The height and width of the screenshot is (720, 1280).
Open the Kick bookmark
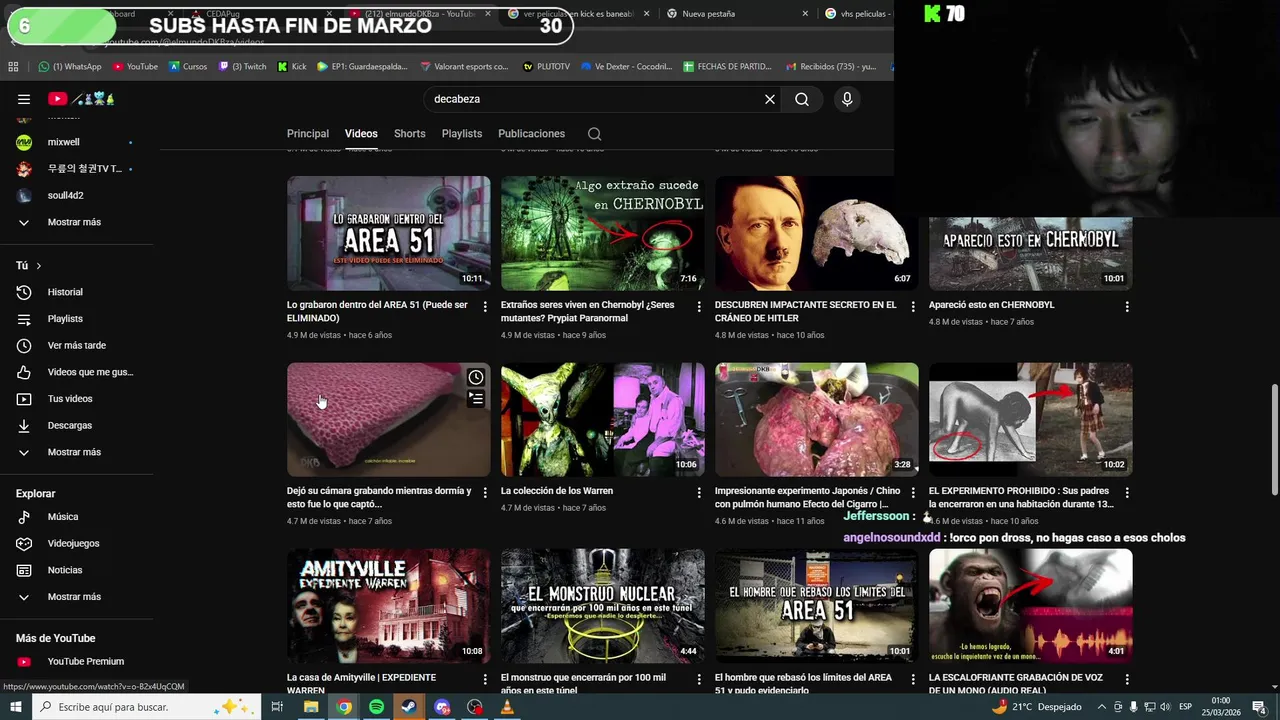click(292, 67)
